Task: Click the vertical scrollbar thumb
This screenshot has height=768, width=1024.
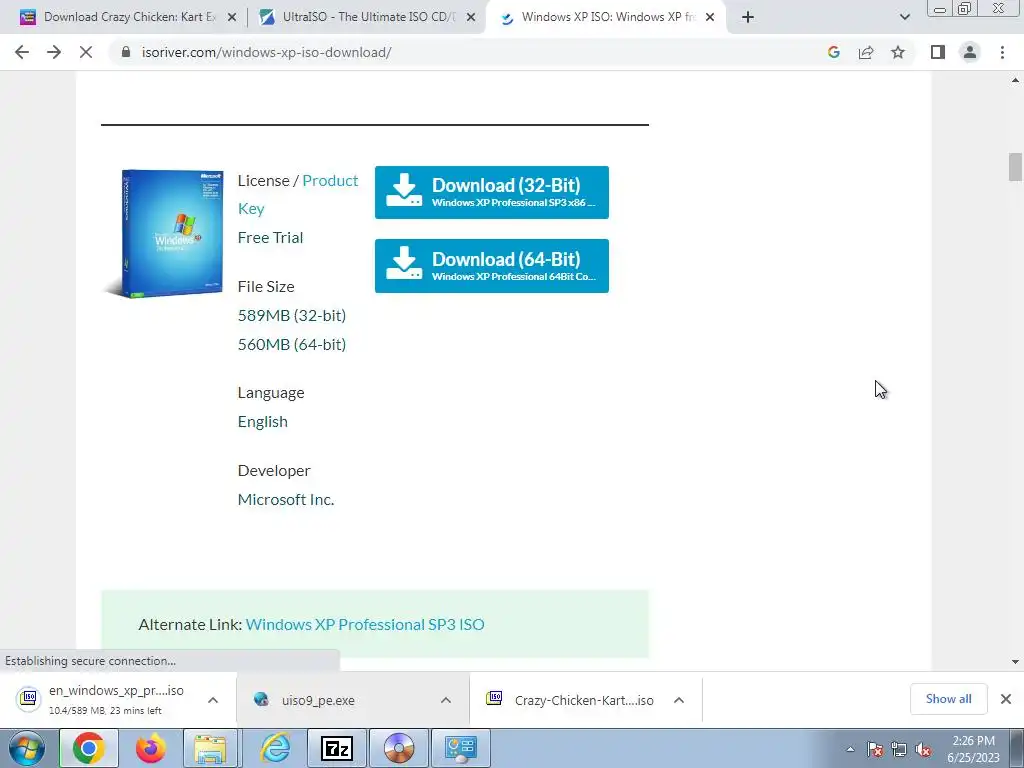Action: click(1015, 167)
